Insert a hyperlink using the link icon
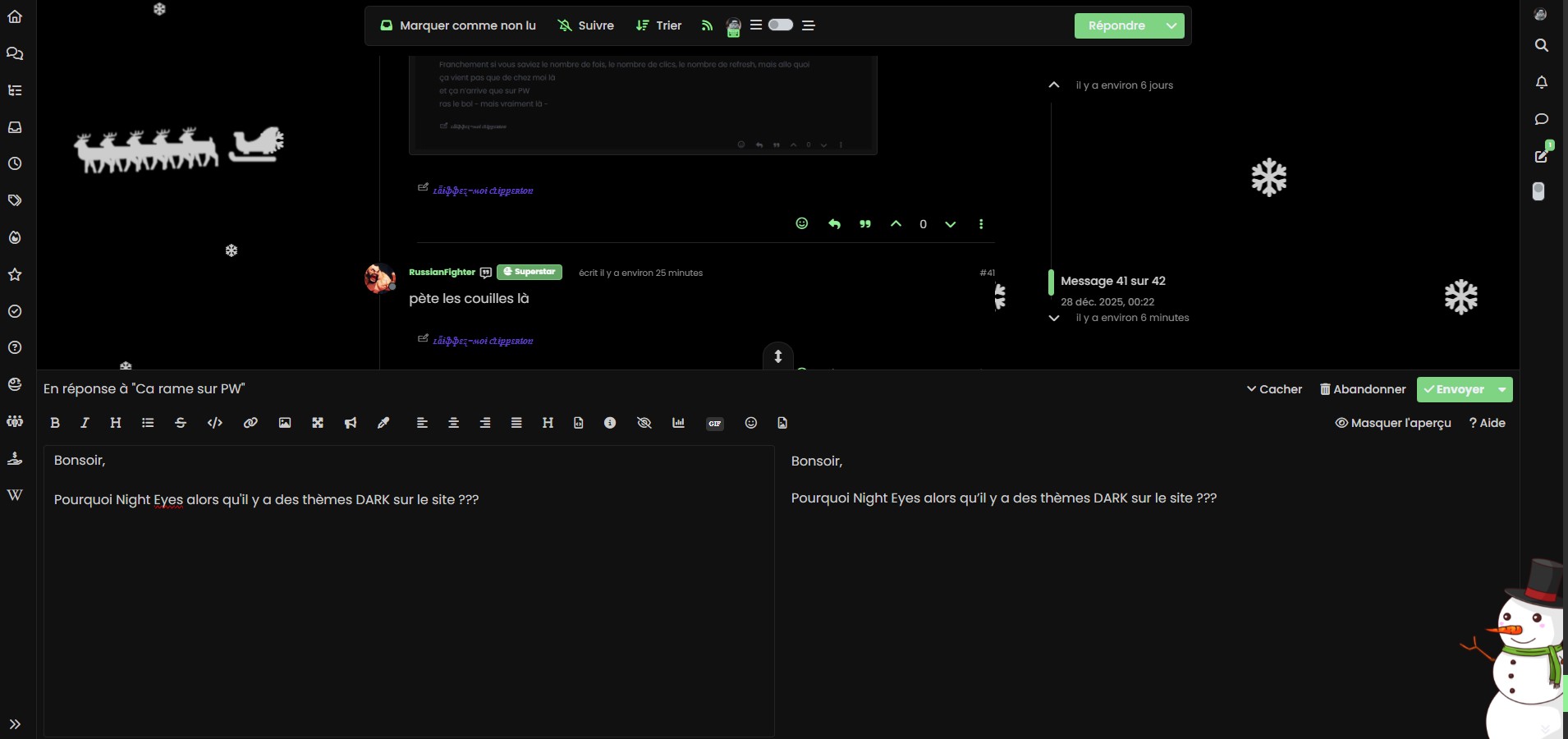The height and width of the screenshot is (739, 1568). (x=250, y=423)
